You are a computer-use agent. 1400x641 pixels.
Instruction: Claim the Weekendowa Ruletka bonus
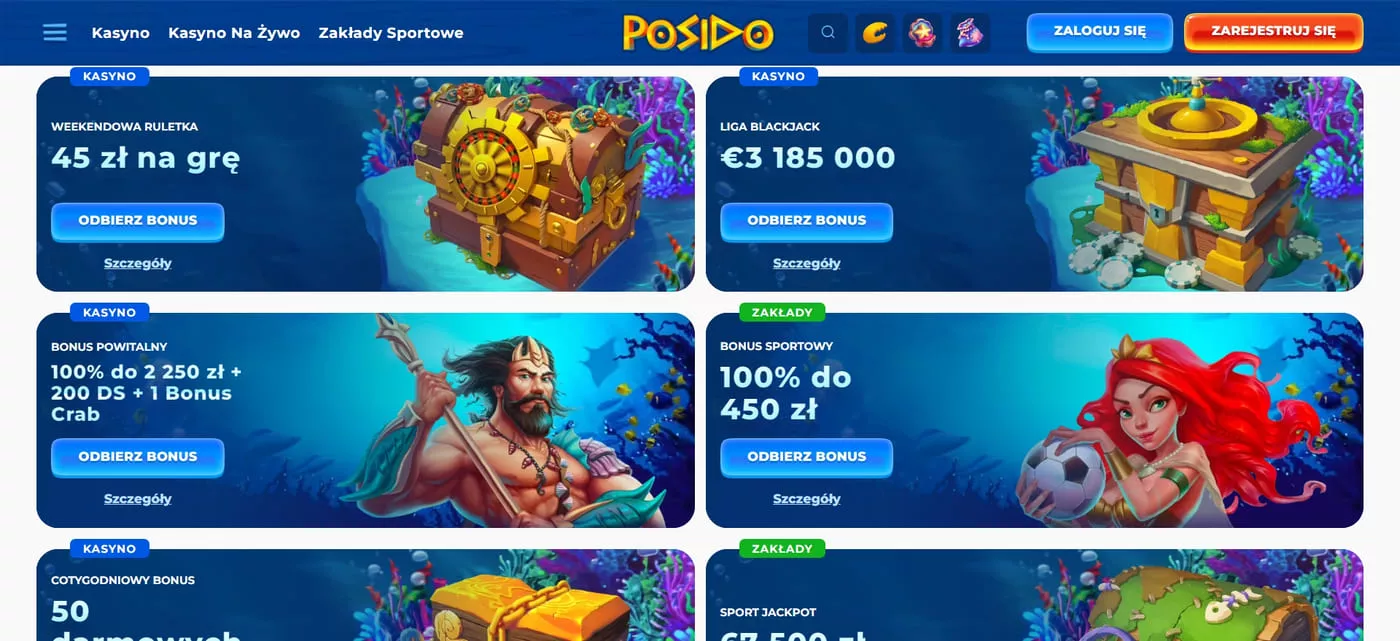[x=138, y=221]
